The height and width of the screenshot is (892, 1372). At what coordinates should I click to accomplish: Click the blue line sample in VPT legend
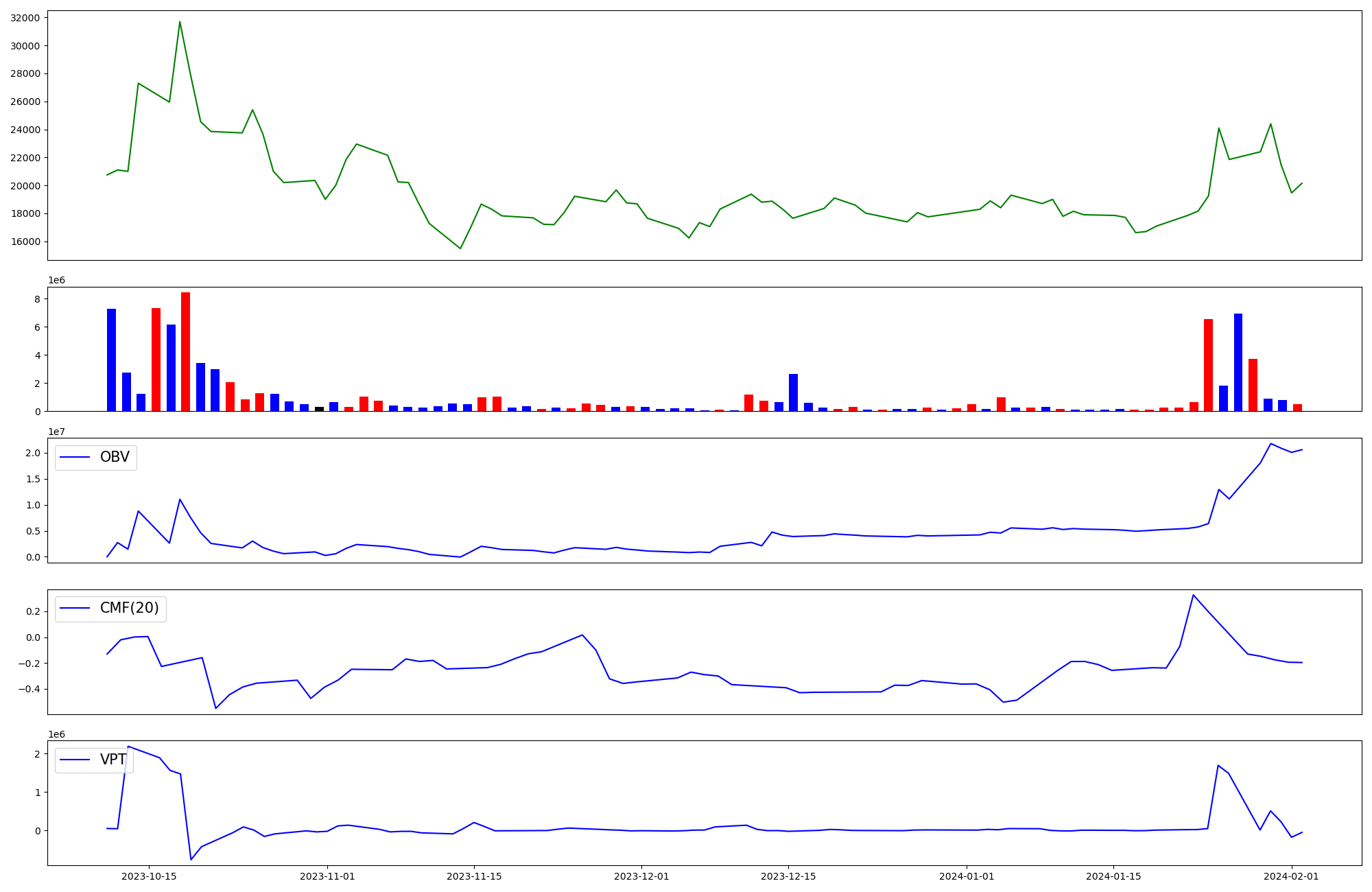75,760
